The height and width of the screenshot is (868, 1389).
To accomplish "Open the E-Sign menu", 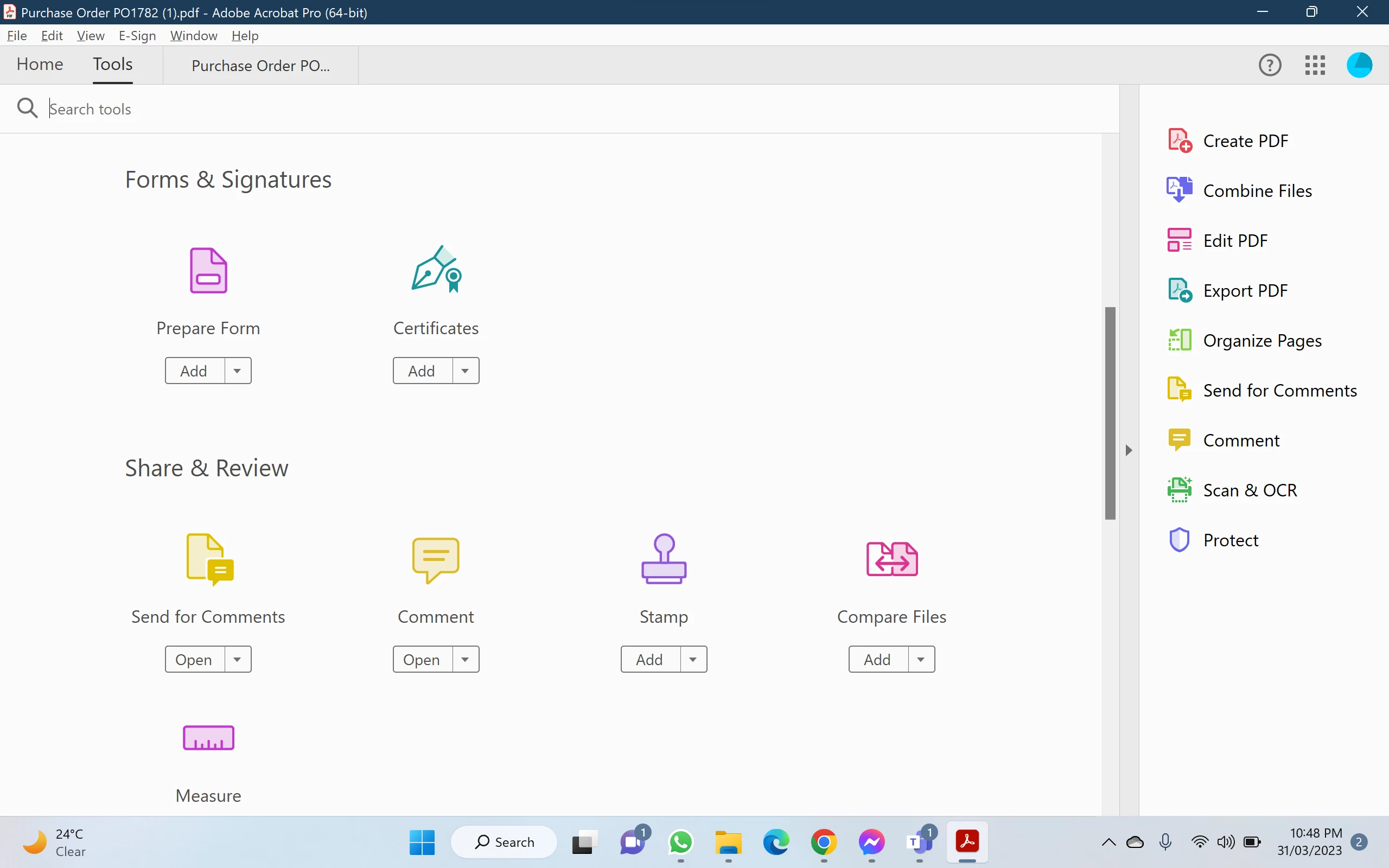I will coord(137,36).
